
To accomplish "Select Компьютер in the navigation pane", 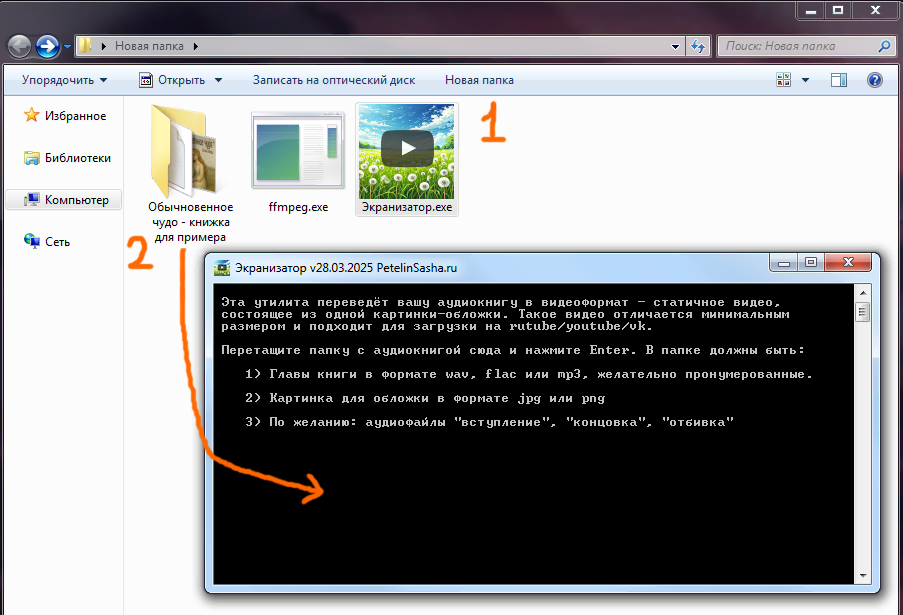I will click(x=76, y=200).
